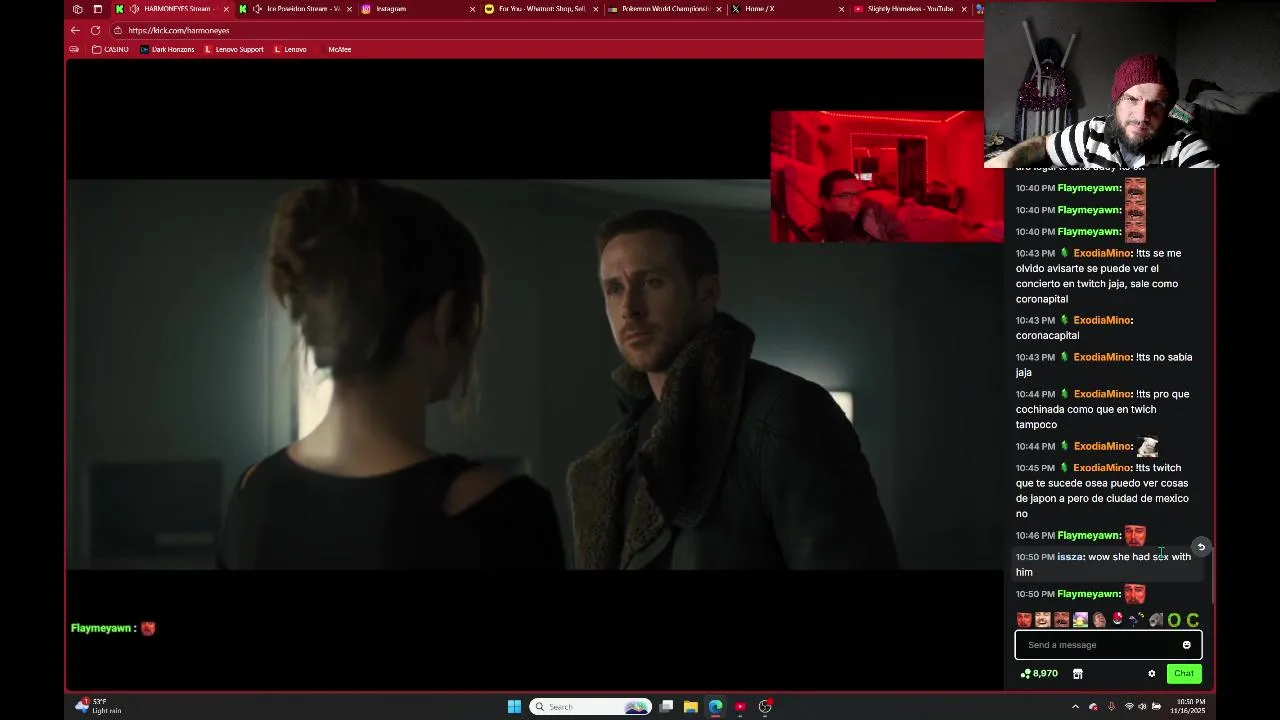Insert the green O emote from quick row

point(1174,620)
